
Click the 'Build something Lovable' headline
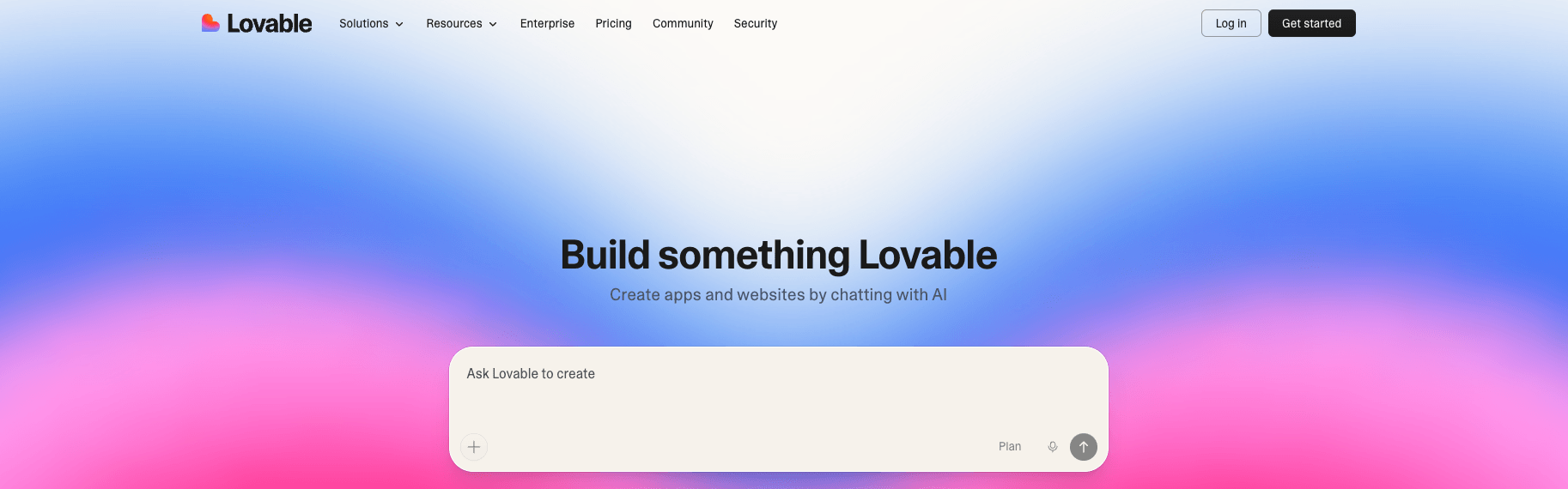click(778, 255)
